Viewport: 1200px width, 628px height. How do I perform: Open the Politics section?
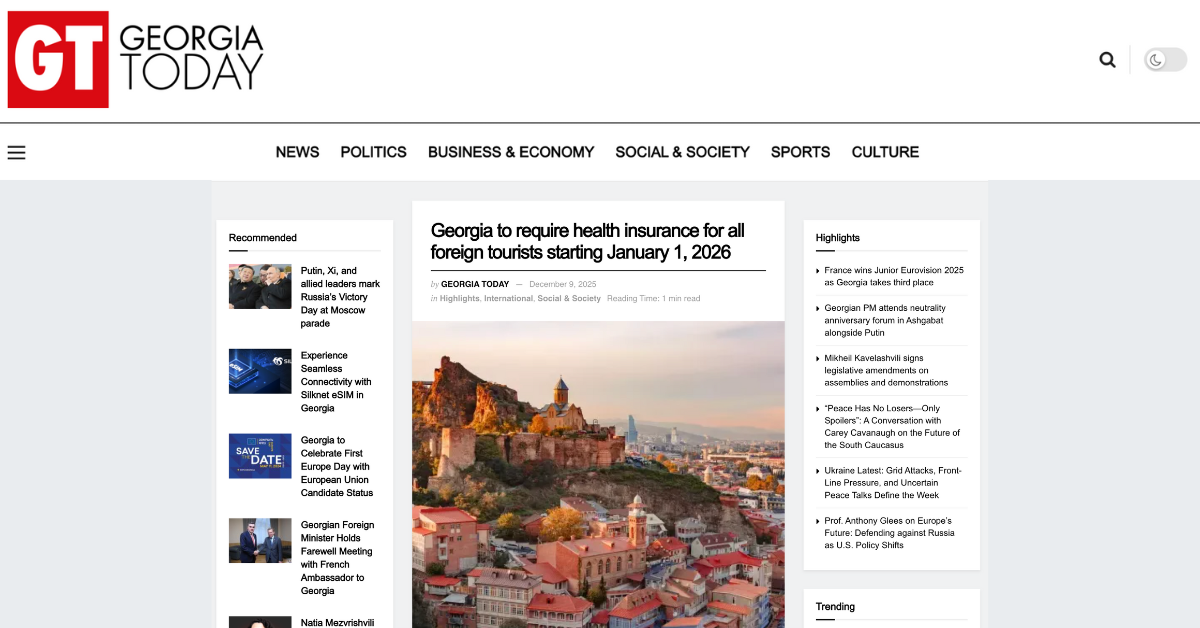373,152
